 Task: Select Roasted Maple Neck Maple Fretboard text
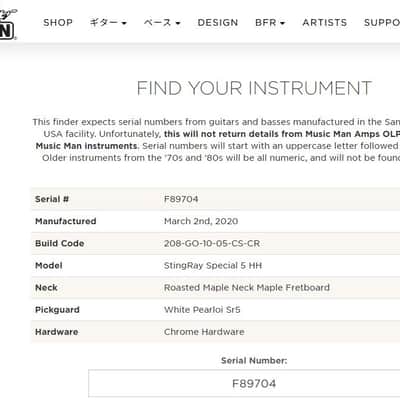click(x=247, y=287)
